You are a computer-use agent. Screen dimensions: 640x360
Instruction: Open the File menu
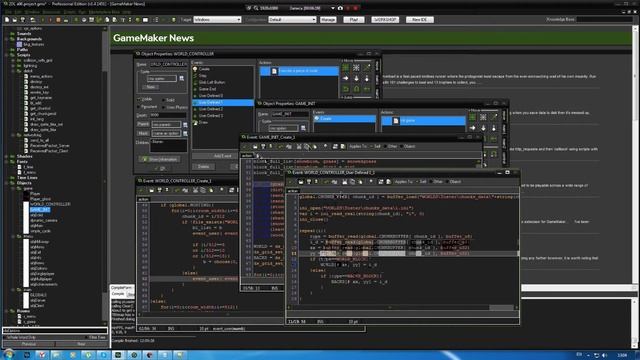[x=9, y=12]
